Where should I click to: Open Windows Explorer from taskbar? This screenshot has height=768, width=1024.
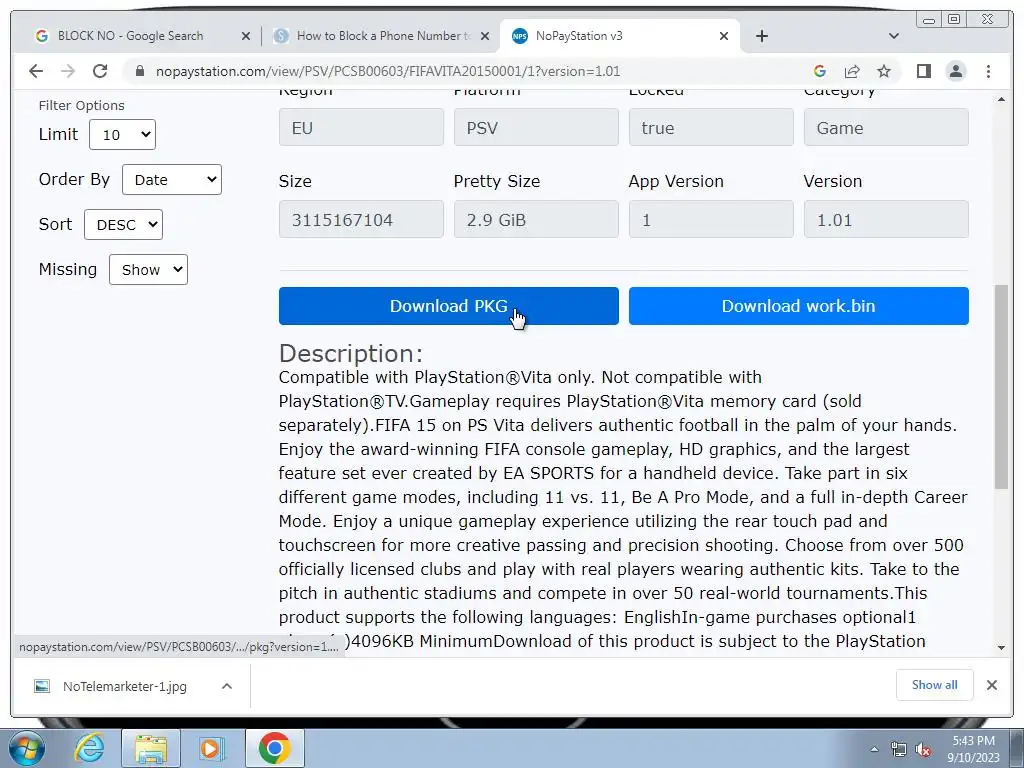point(151,748)
